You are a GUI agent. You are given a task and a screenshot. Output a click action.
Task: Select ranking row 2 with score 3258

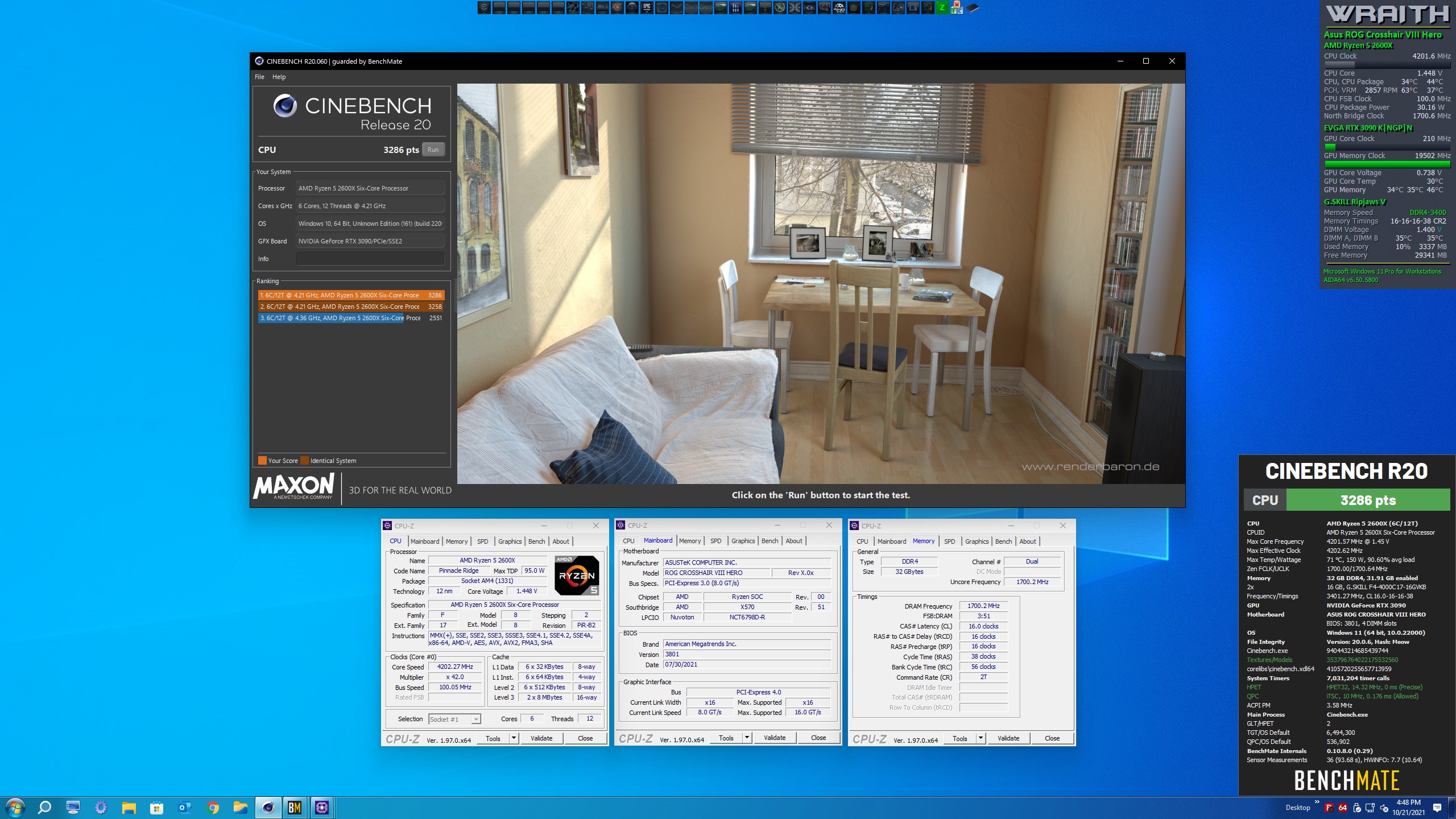(x=351, y=307)
